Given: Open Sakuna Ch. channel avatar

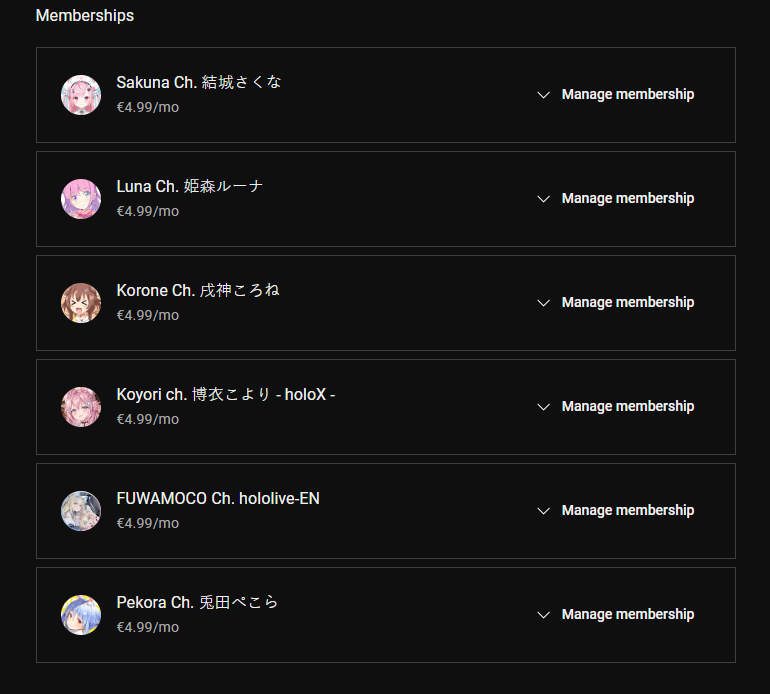Looking at the screenshot, I should tap(81, 95).
